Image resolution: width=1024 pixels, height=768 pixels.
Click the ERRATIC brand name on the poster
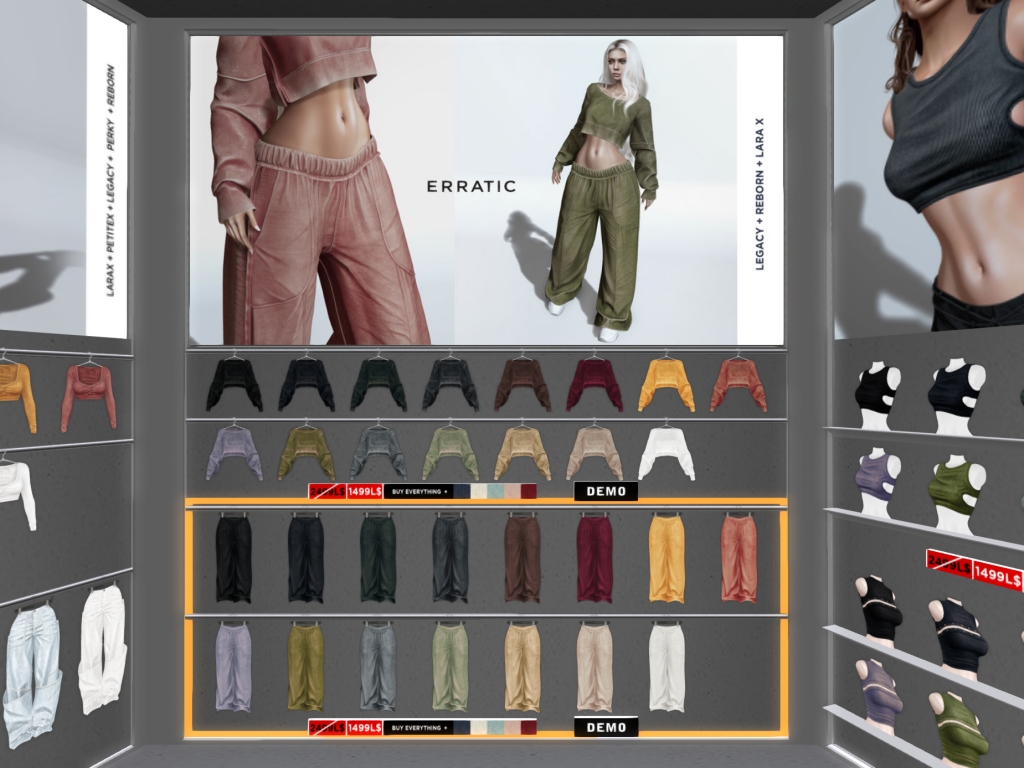(x=472, y=186)
